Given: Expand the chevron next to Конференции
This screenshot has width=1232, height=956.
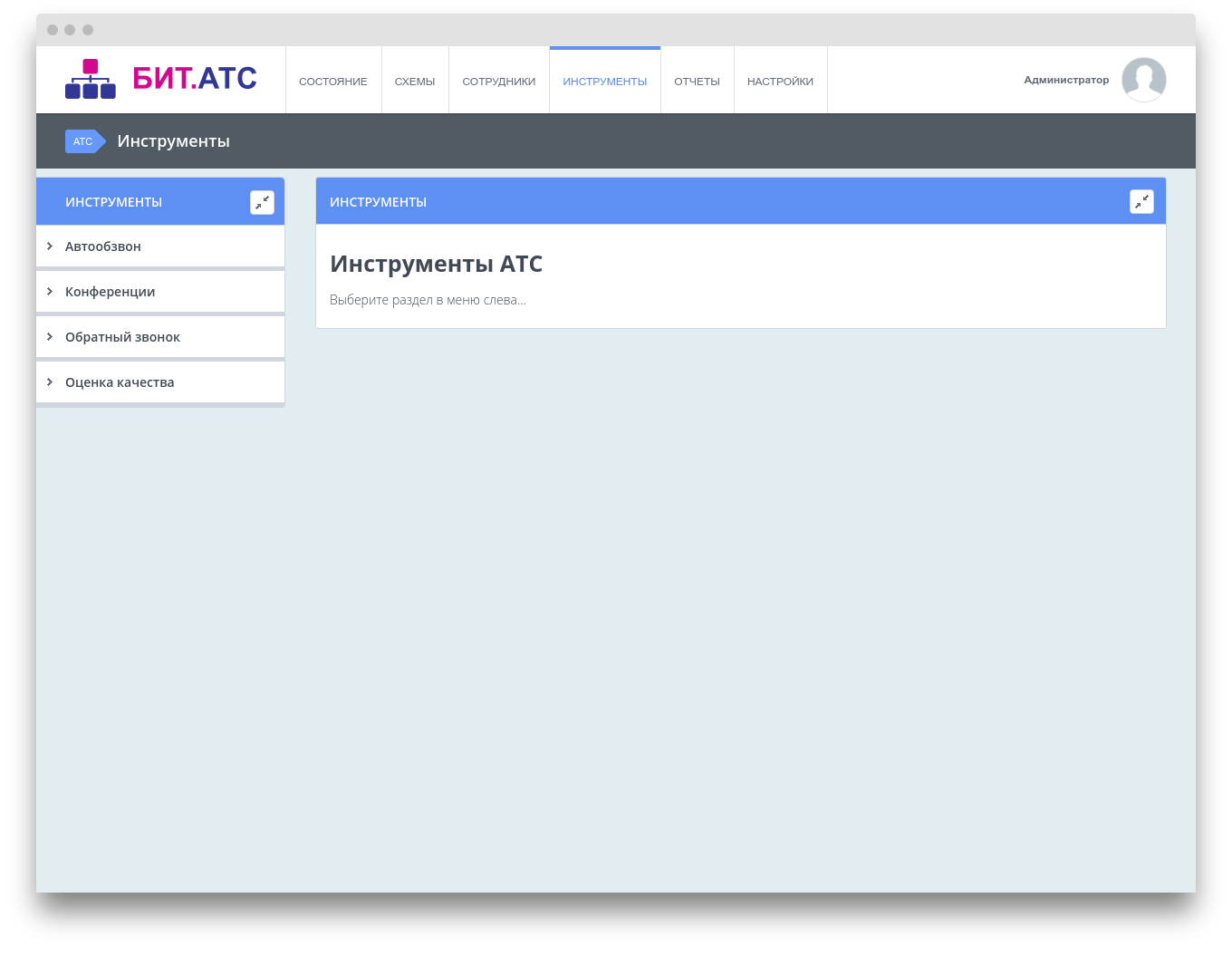Looking at the screenshot, I should pyautogui.click(x=50, y=292).
